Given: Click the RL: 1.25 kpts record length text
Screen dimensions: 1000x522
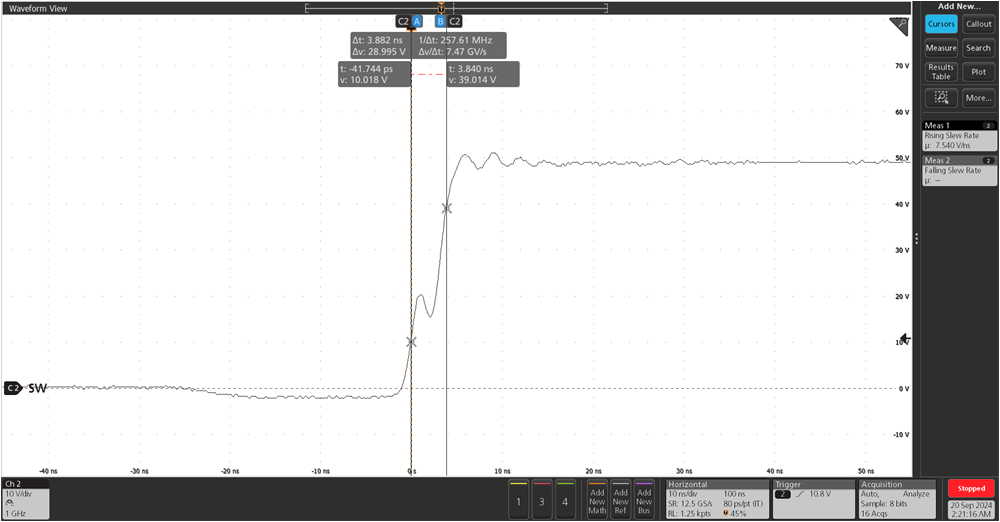Looking at the screenshot, I should (x=689, y=514).
